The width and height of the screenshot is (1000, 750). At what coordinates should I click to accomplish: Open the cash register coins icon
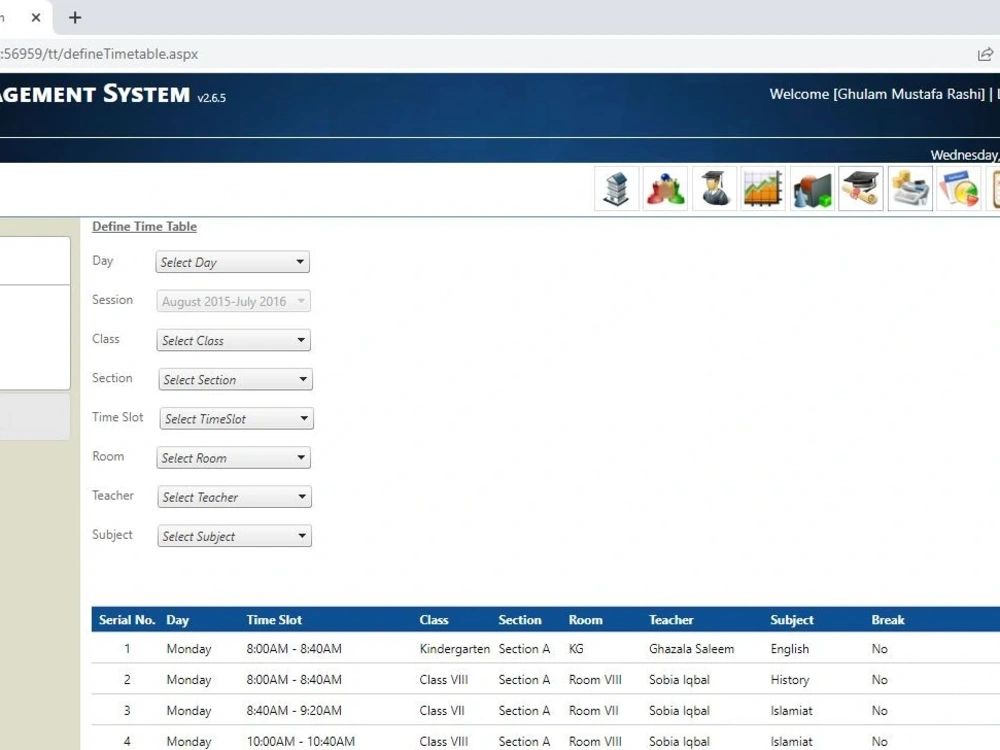(x=910, y=189)
